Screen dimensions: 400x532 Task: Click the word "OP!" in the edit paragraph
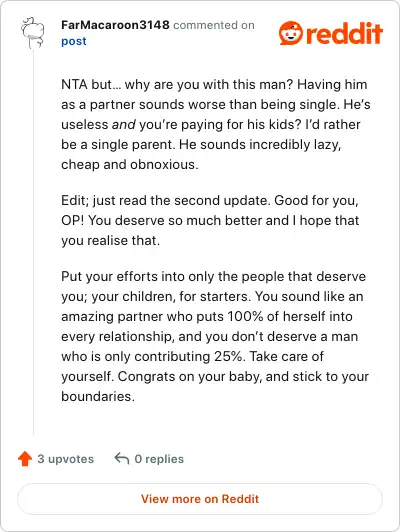coord(73,221)
